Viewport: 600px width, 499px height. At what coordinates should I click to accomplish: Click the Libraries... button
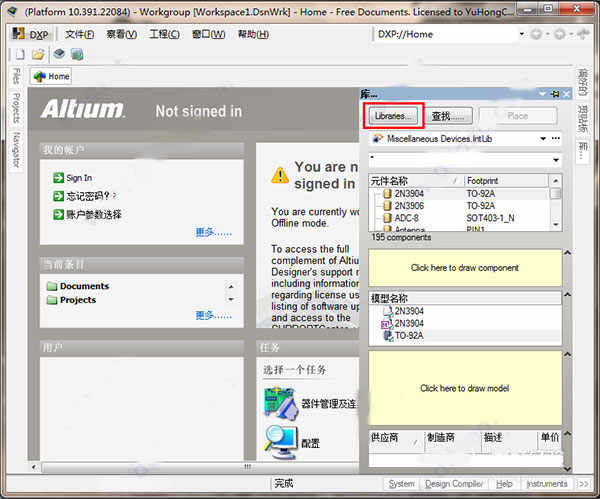coord(394,116)
